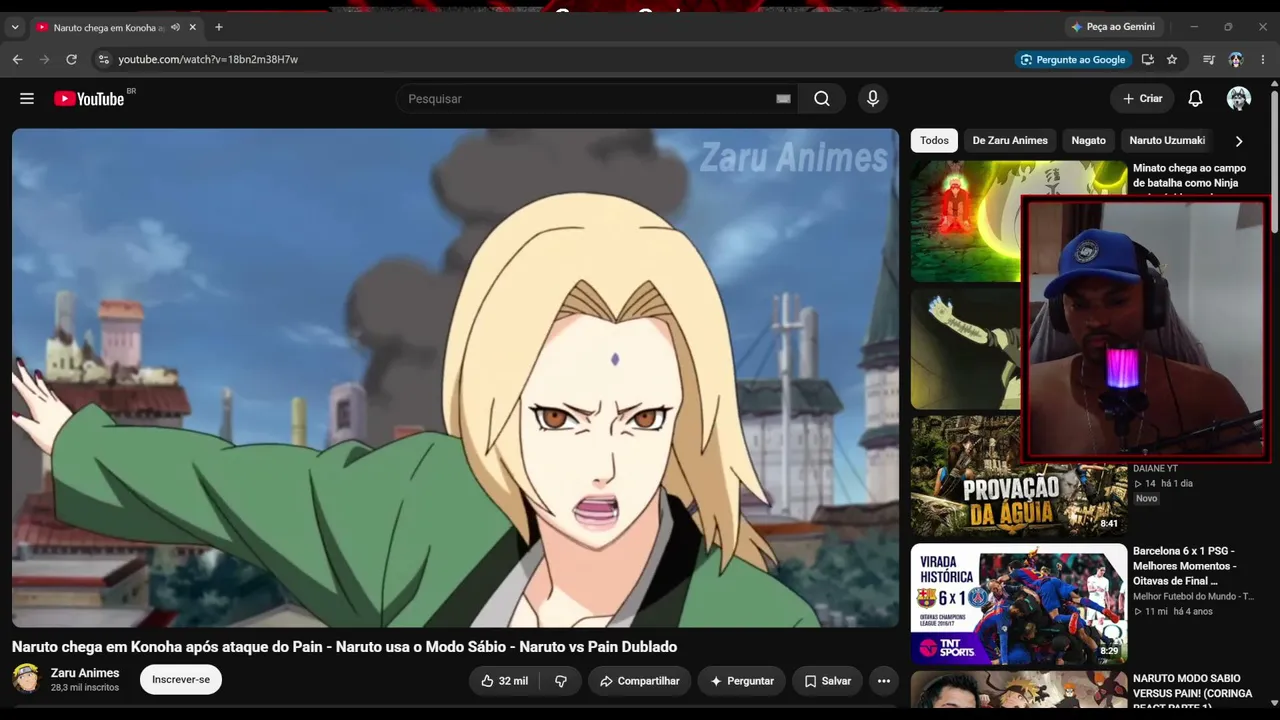Open YouTube notifications bell
This screenshot has height=720, width=1280.
(1195, 99)
